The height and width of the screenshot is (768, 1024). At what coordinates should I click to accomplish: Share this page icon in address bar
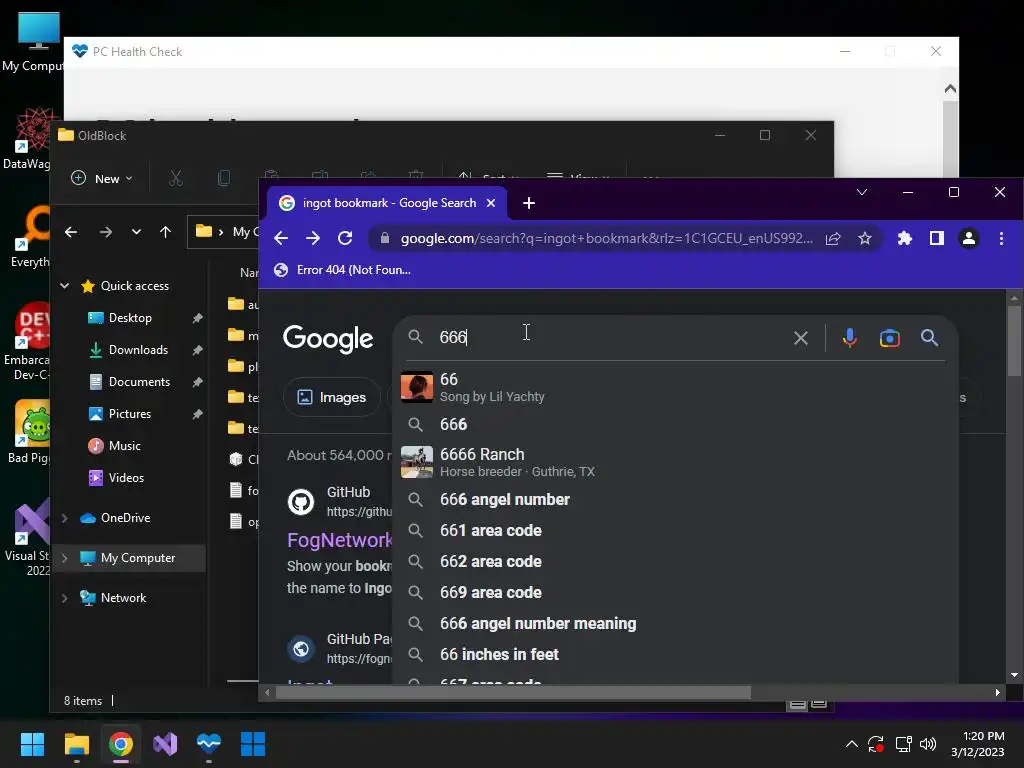click(833, 238)
